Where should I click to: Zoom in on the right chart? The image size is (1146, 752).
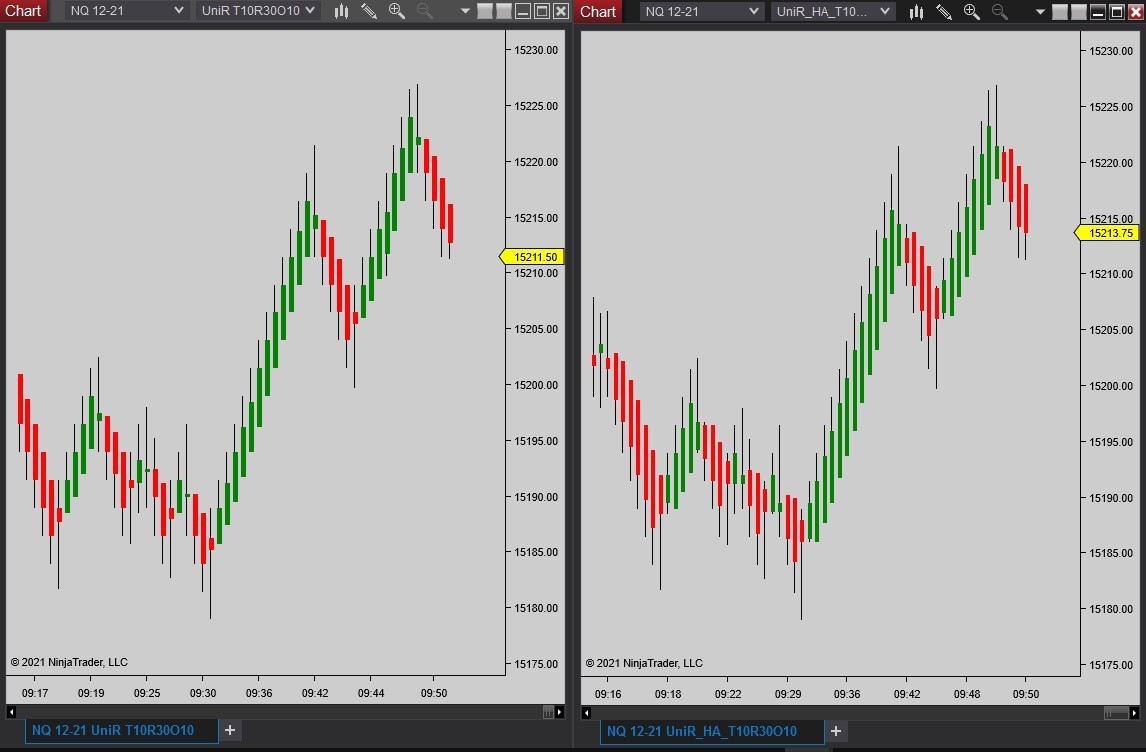coord(972,11)
